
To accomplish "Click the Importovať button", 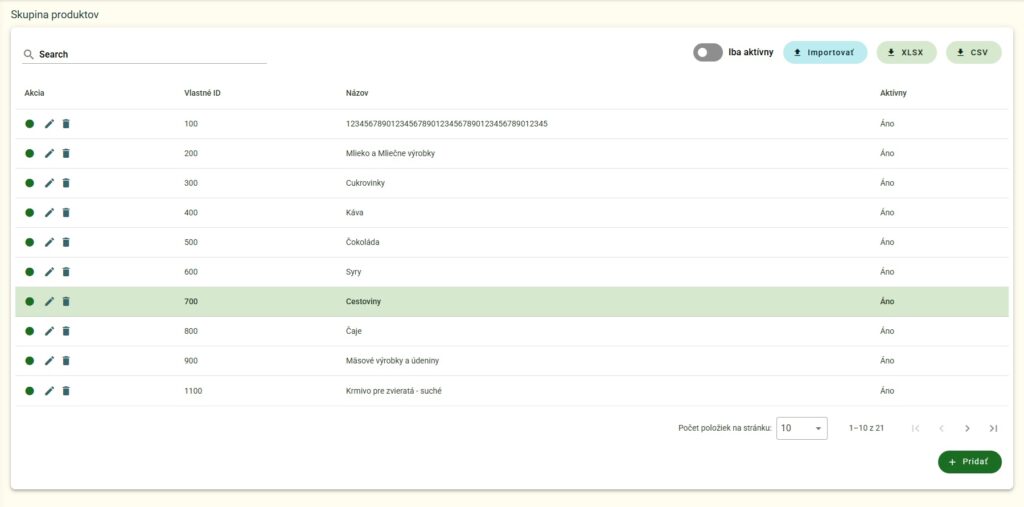I will (825, 53).
